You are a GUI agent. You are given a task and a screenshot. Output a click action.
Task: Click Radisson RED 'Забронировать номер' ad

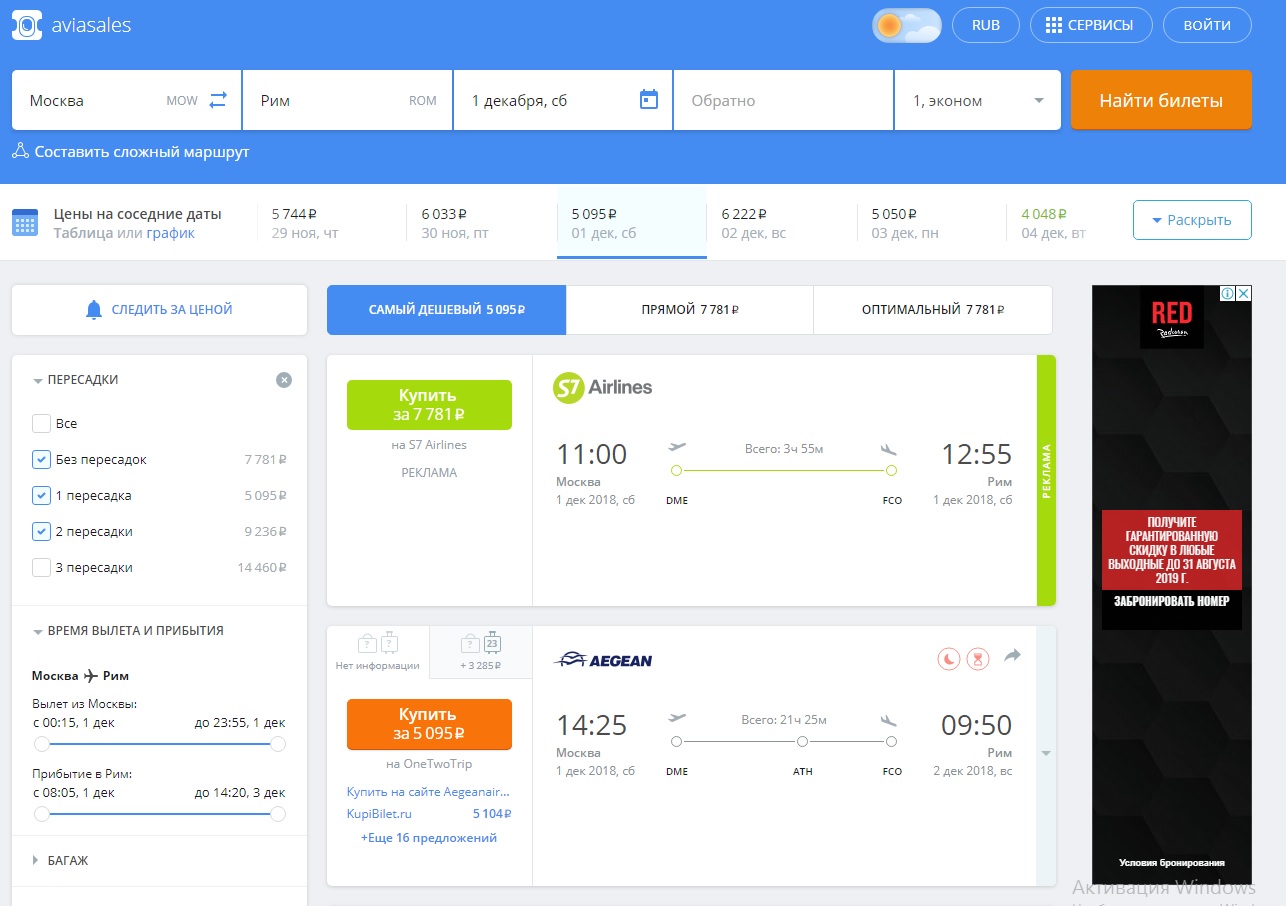pyautogui.click(x=1172, y=601)
